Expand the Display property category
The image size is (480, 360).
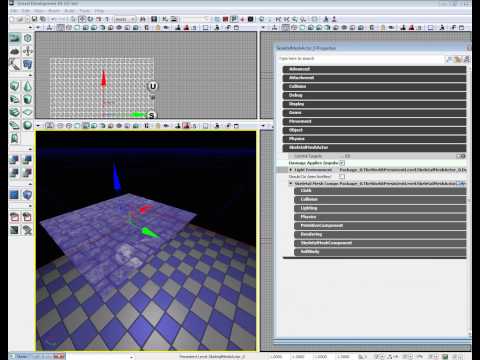(x=374, y=104)
